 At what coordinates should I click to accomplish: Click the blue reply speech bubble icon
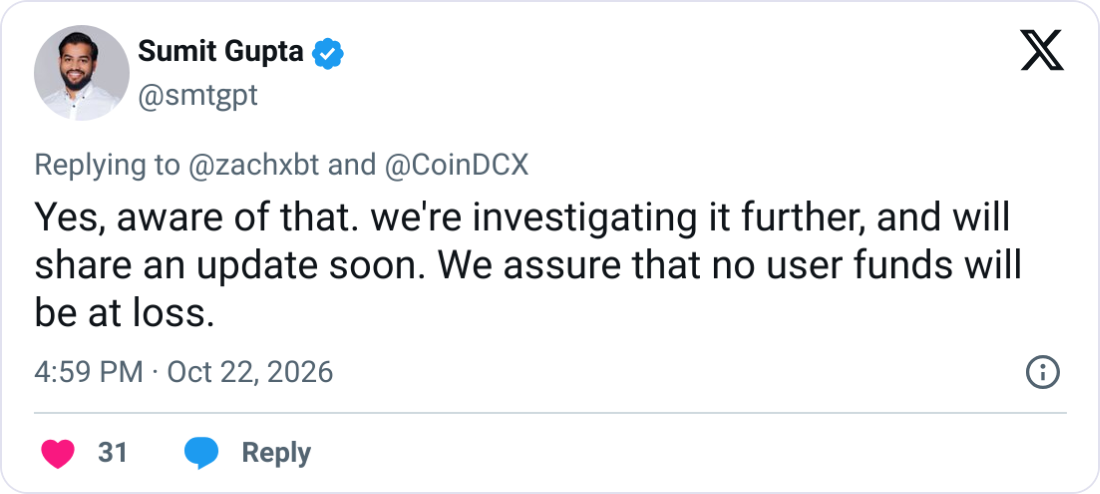point(201,453)
